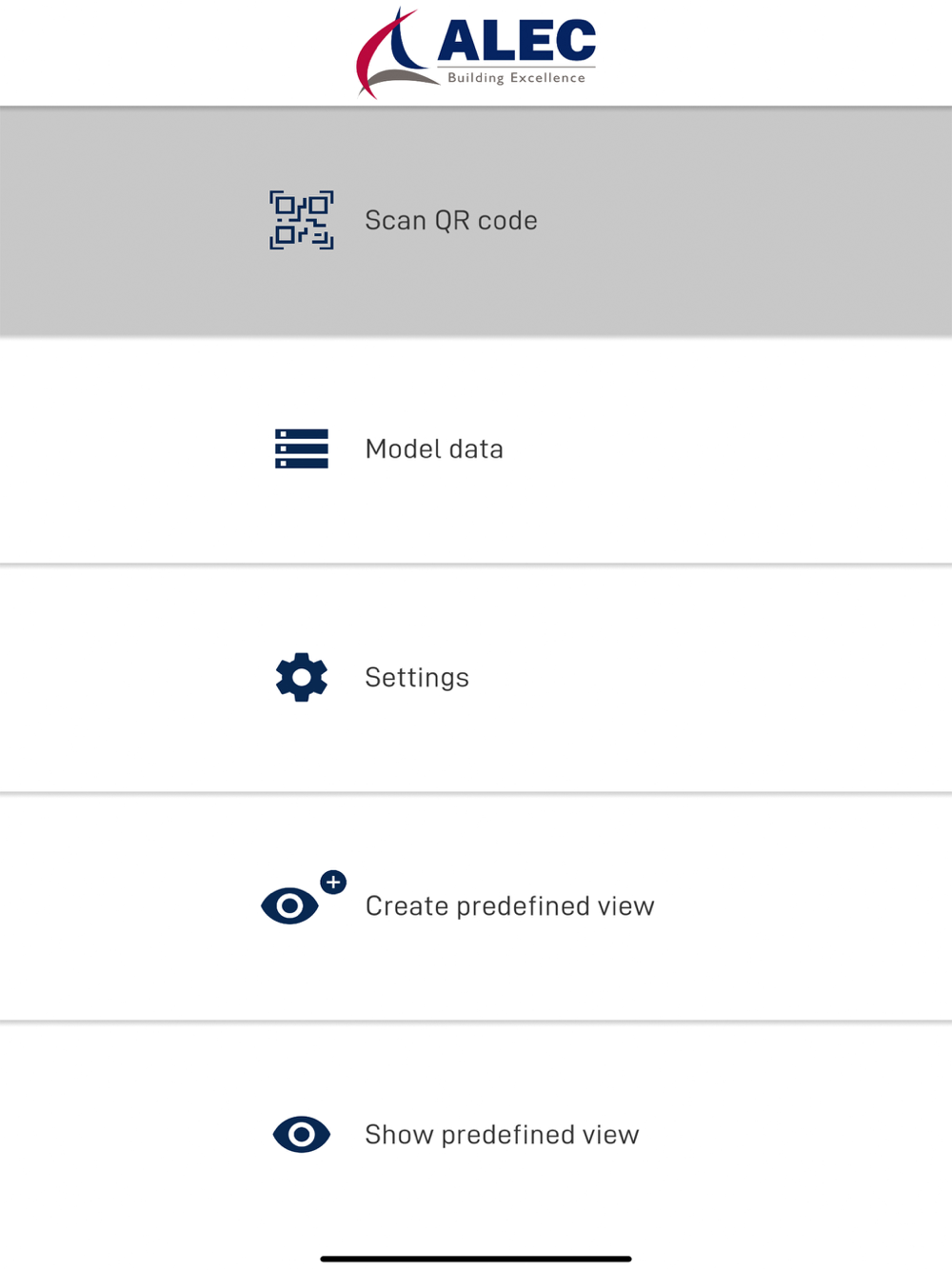Click the plain eye icon for Show view
Viewport: 952px width, 1270px height.
[302, 1135]
